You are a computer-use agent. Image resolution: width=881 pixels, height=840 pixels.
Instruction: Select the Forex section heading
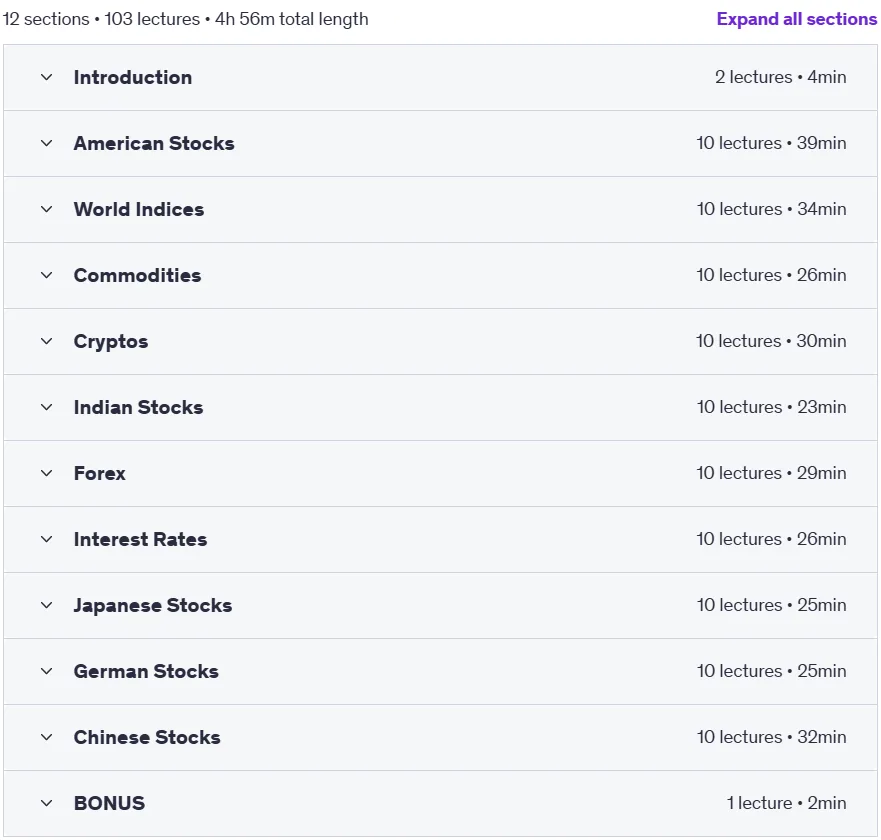tap(99, 473)
